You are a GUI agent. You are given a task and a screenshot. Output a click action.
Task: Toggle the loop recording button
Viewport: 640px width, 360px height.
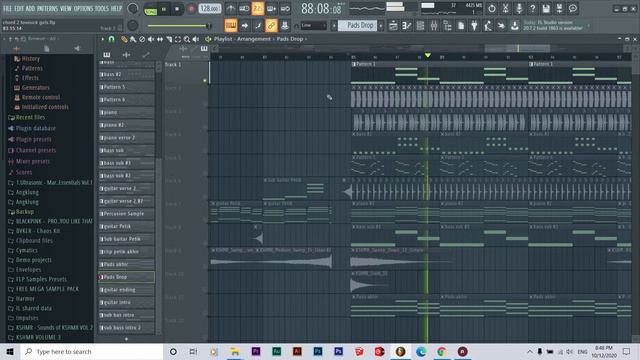pos(285,8)
